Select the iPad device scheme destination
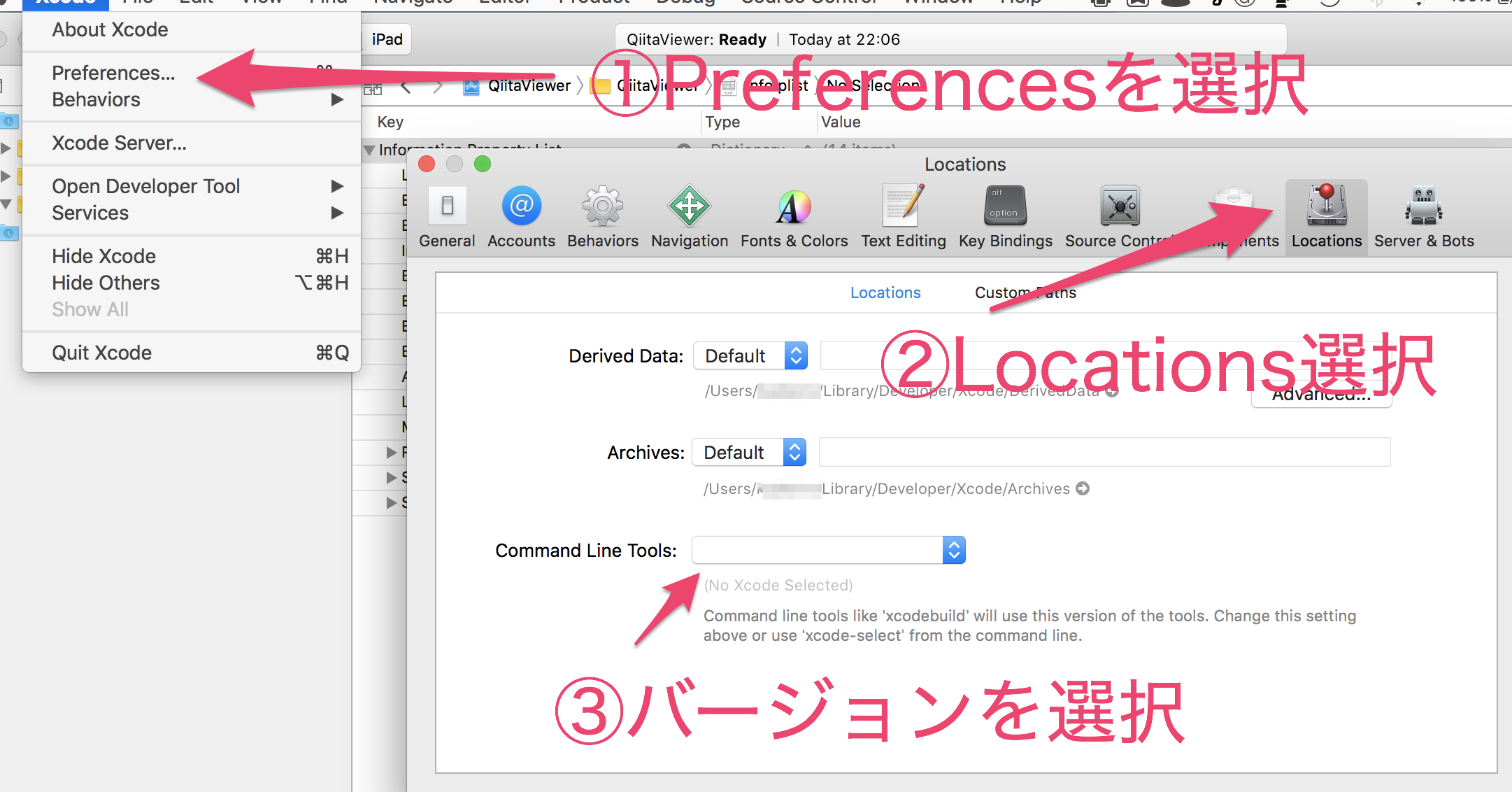This screenshot has width=1512, height=792. [387, 39]
